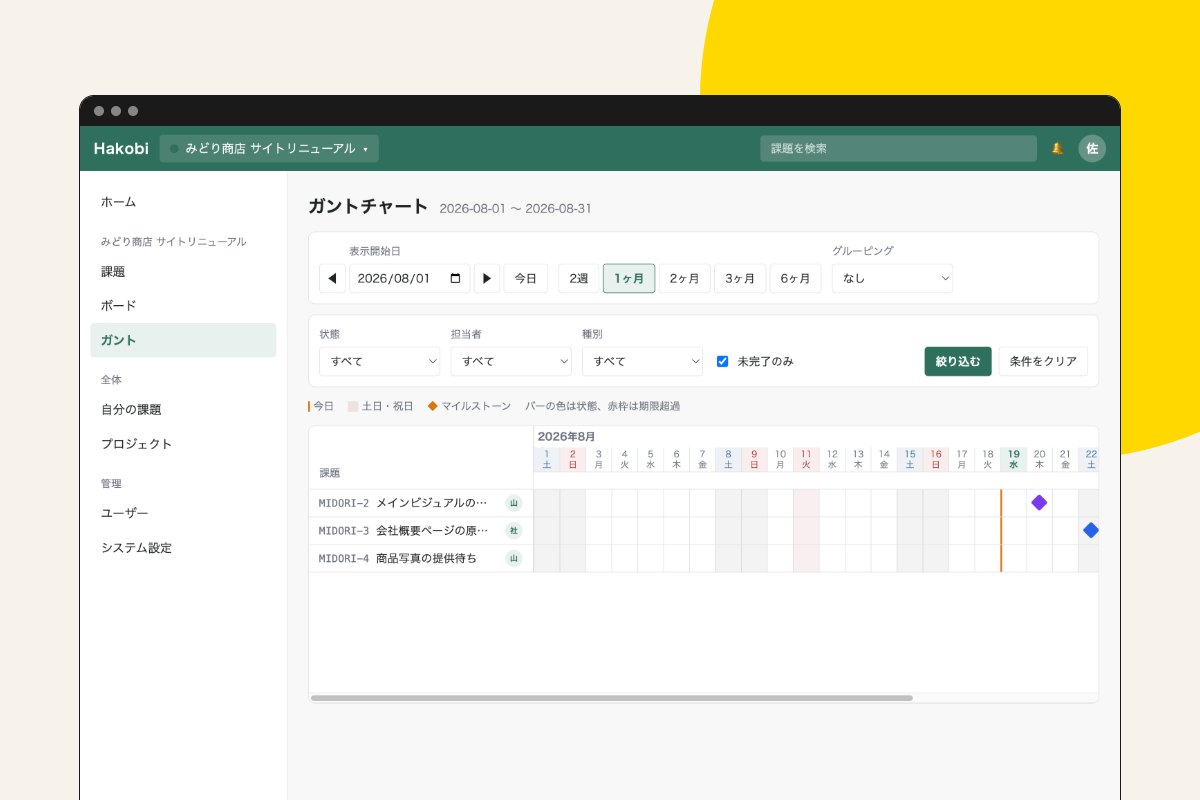Click the 条件をクリア button
The height and width of the screenshot is (800, 1200).
(1043, 361)
